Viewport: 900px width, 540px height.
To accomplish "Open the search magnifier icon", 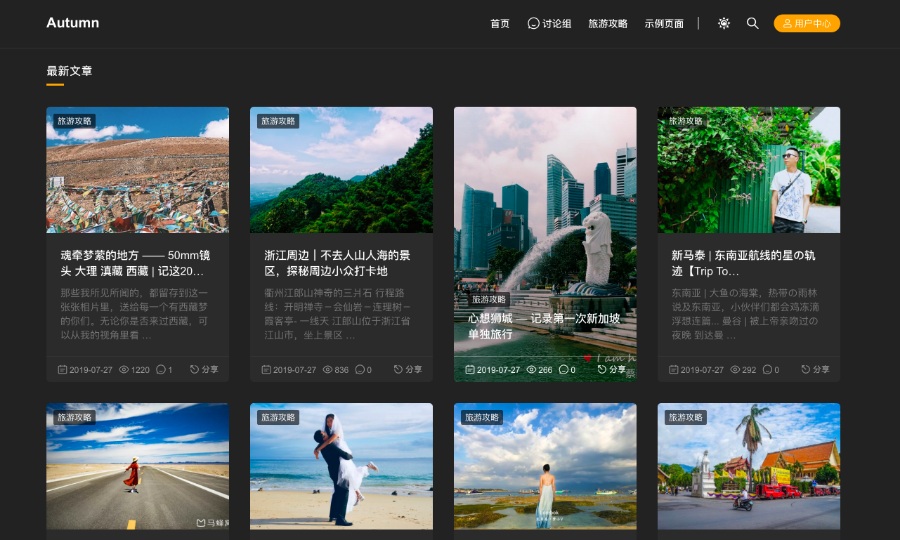I will click(753, 23).
